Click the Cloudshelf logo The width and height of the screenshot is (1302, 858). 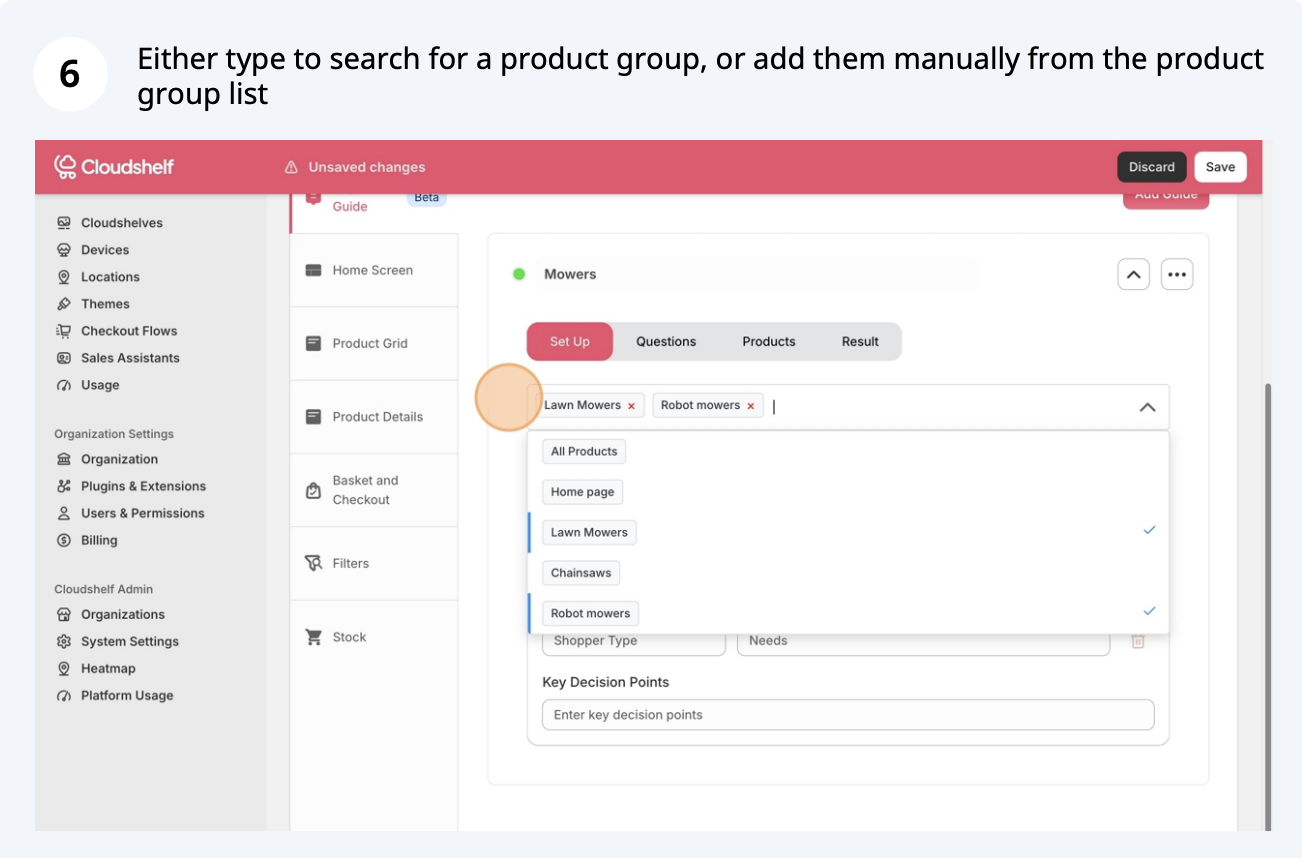coord(113,166)
